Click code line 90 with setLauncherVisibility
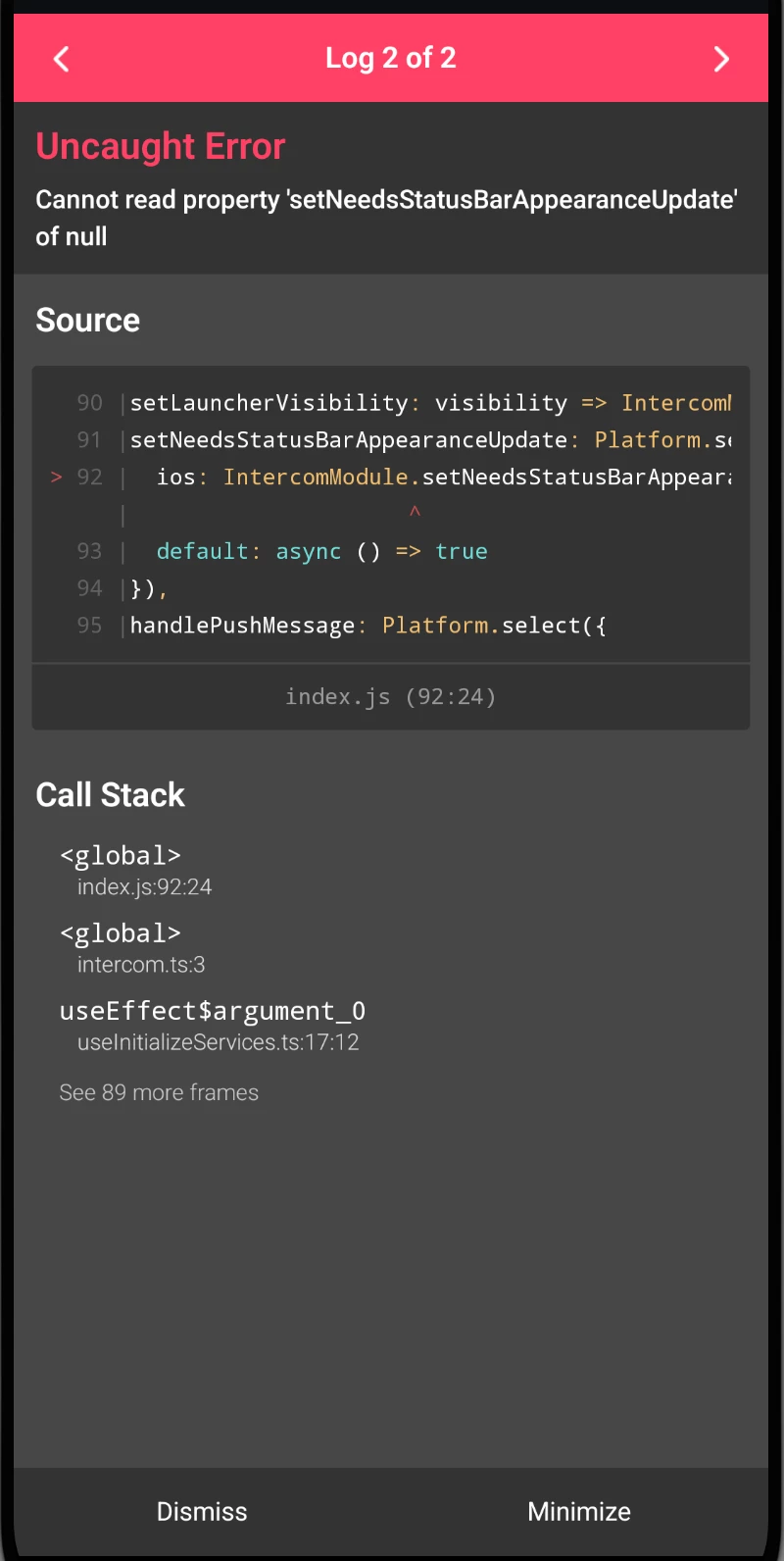The image size is (784, 1561). pos(429,403)
